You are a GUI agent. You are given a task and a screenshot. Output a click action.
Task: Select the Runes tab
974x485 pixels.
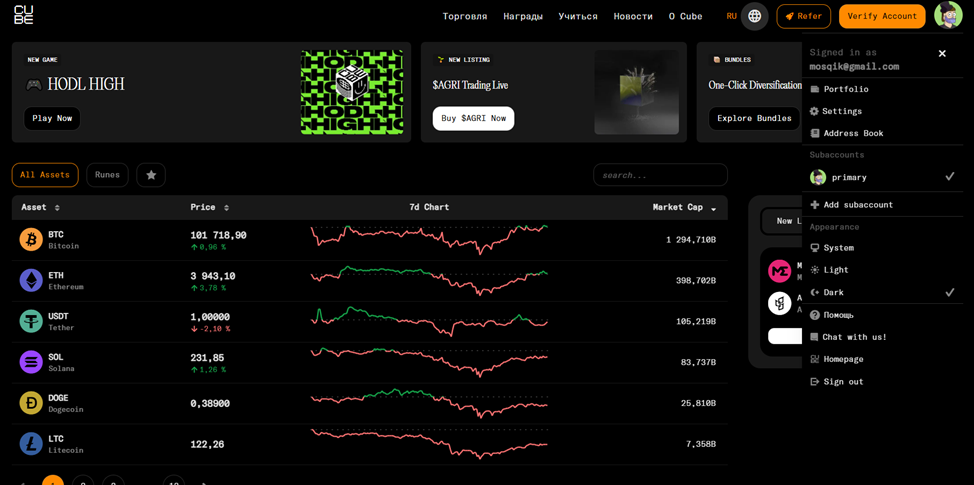coord(107,175)
